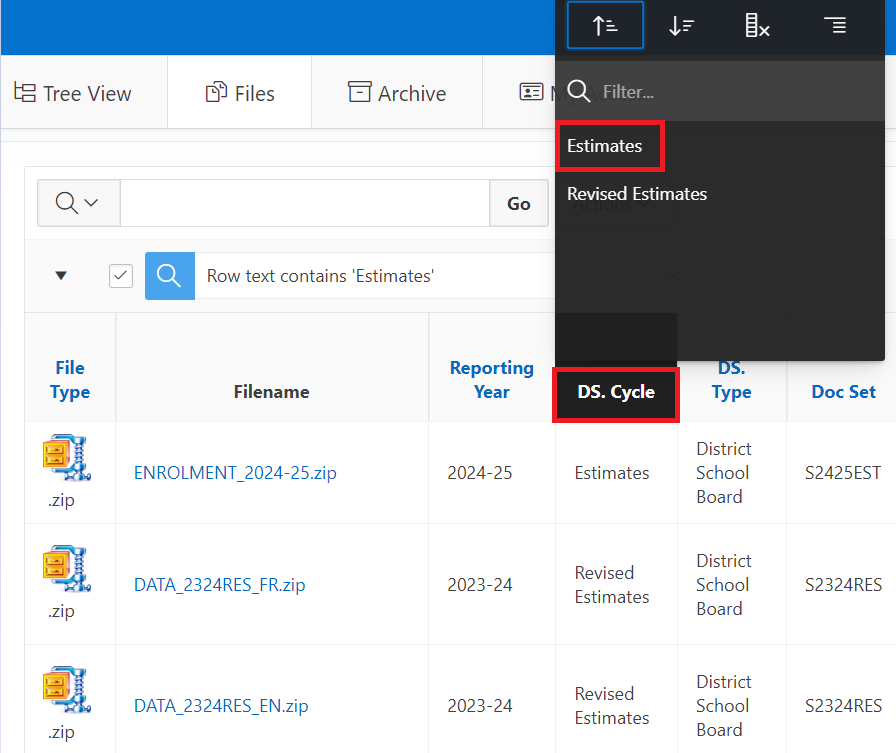Choose 'Revised Estimates' in filter list
Image resolution: width=896 pixels, height=753 pixels.
(x=637, y=194)
